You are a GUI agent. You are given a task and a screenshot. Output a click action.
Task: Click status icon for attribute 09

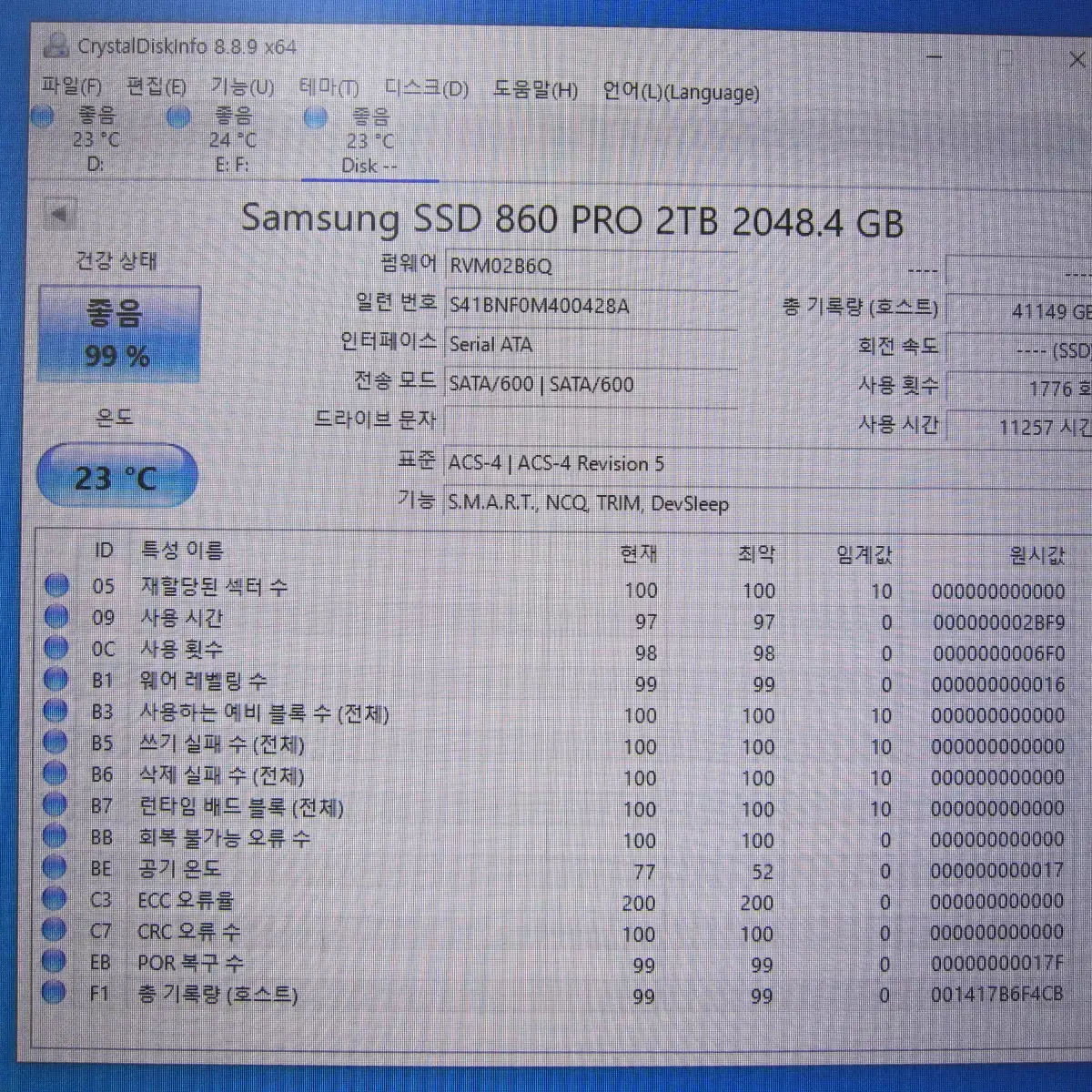[x=56, y=617]
